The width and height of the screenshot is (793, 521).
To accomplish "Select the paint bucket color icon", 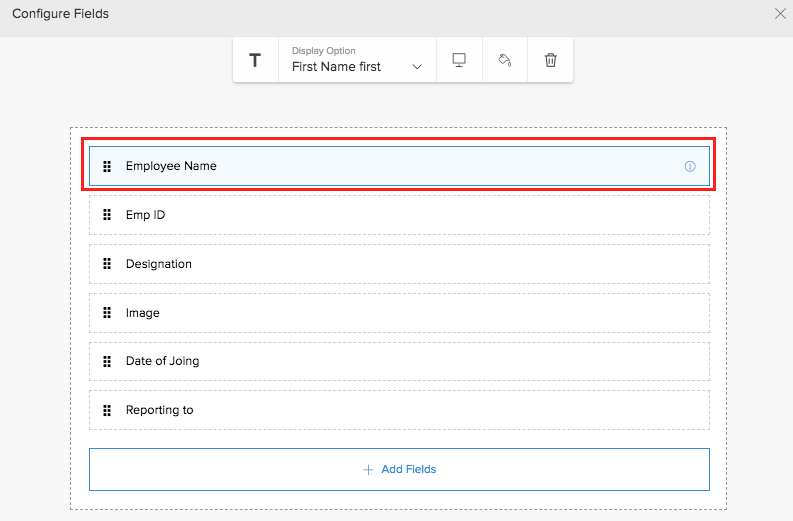I will pyautogui.click(x=505, y=60).
